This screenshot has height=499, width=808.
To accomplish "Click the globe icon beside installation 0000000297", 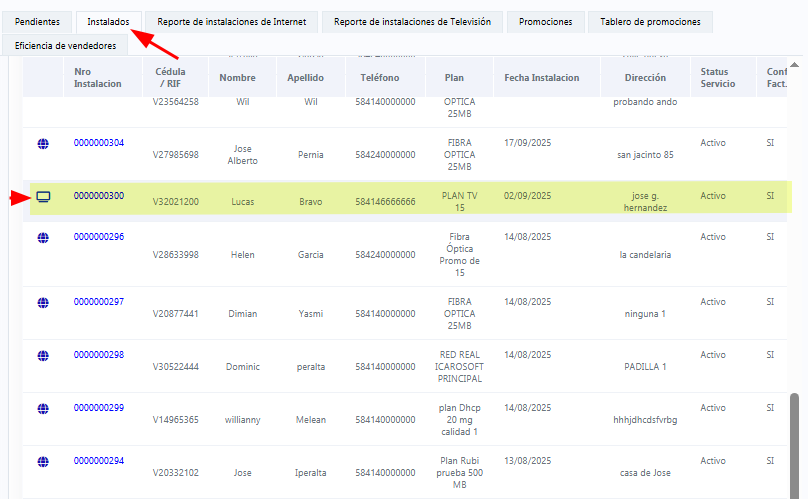I will 43,302.
